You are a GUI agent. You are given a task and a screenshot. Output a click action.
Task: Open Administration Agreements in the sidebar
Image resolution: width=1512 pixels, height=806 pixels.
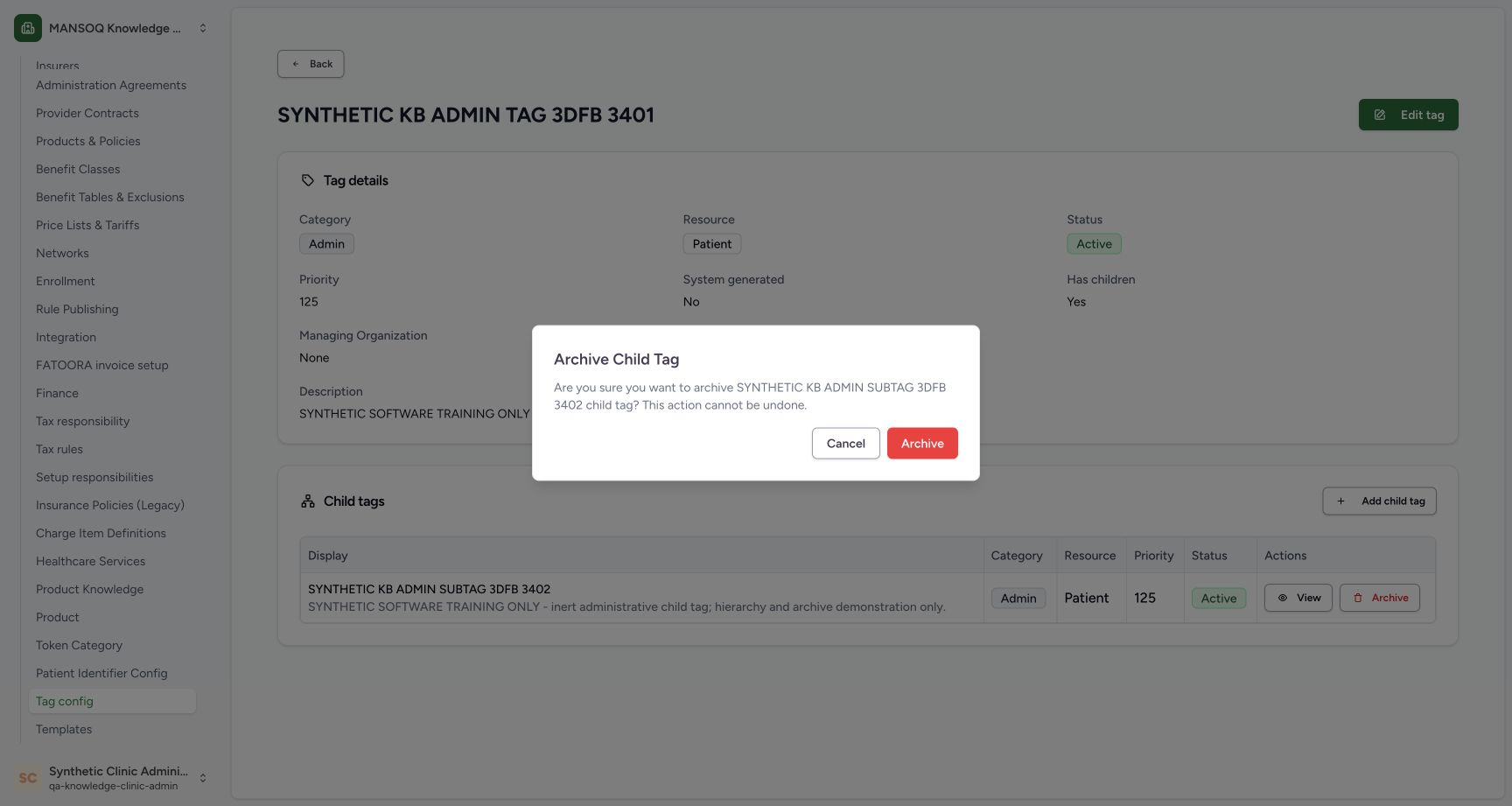[x=111, y=85]
